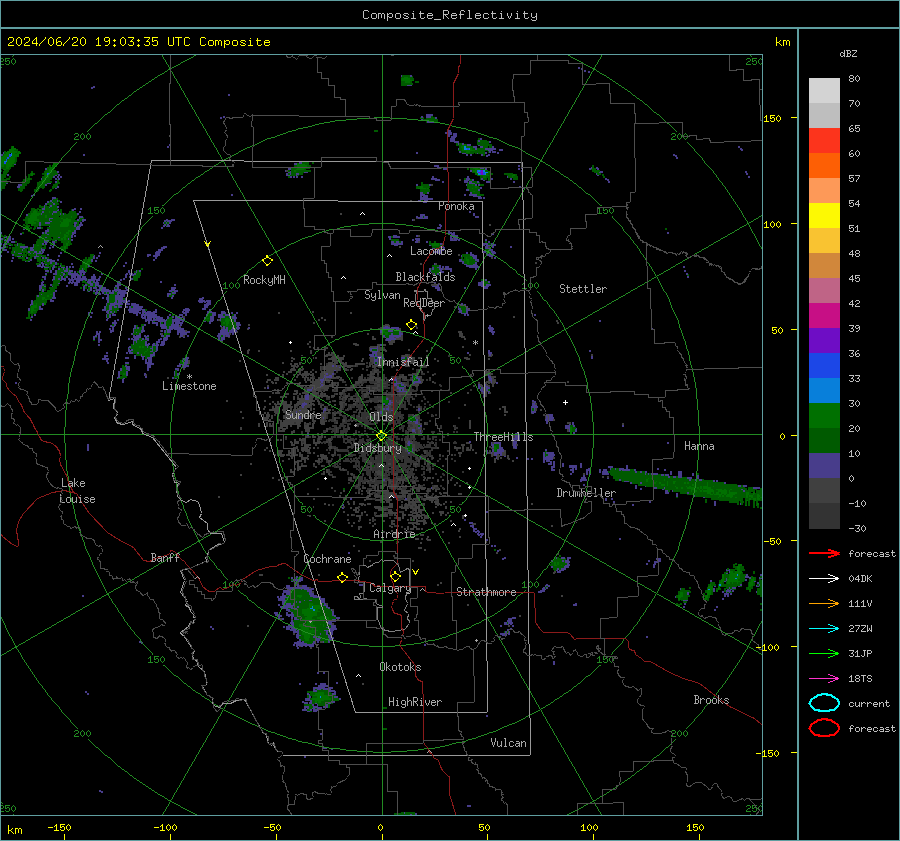Select the 'Okotoks' town label
This screenshot has width=900, height=841.
[x=400, y=667]
